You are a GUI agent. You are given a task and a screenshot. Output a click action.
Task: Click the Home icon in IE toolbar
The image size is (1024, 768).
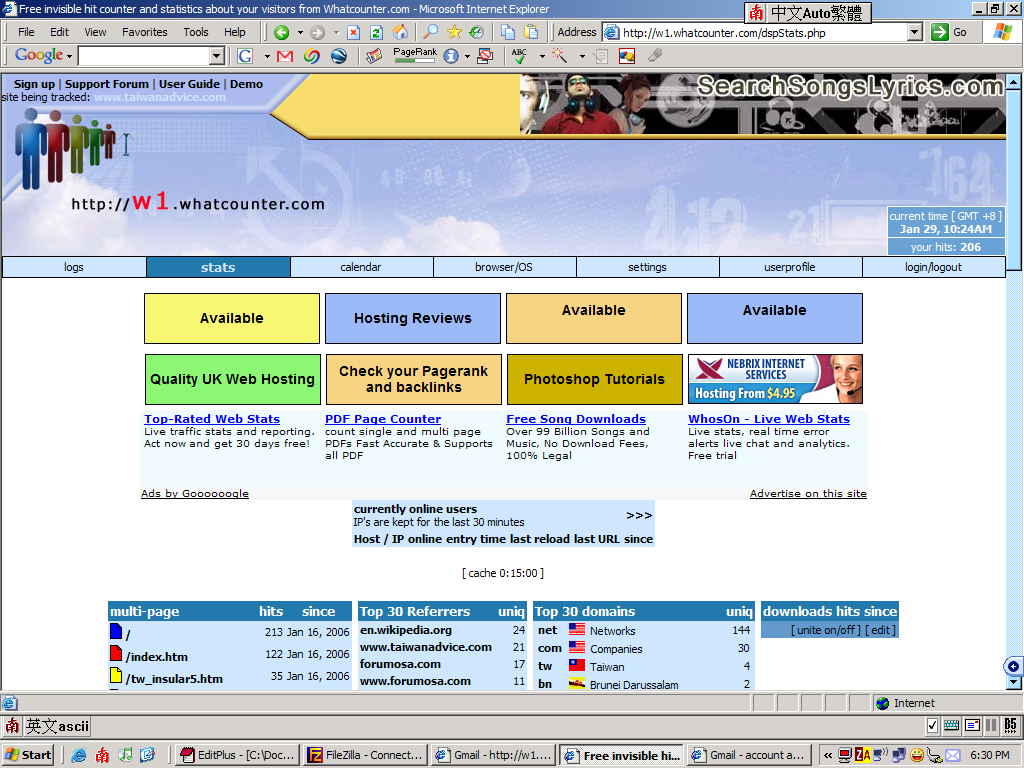400,32
